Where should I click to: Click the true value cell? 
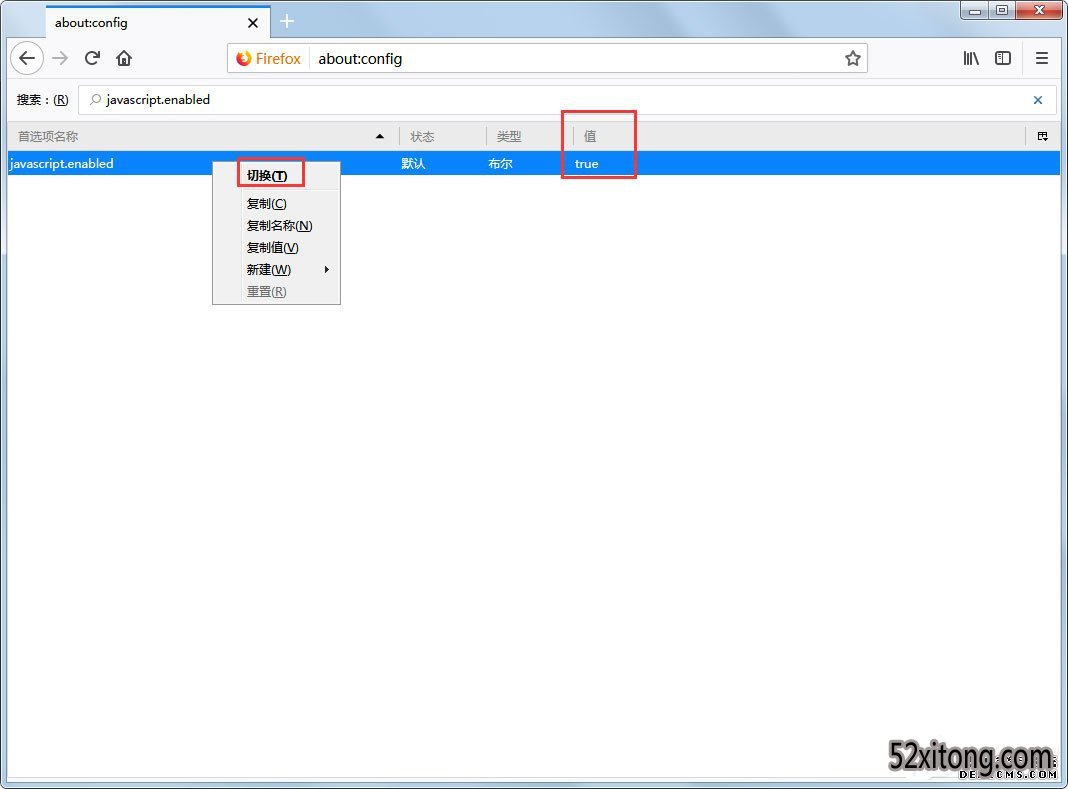click(x=586, y=164)
